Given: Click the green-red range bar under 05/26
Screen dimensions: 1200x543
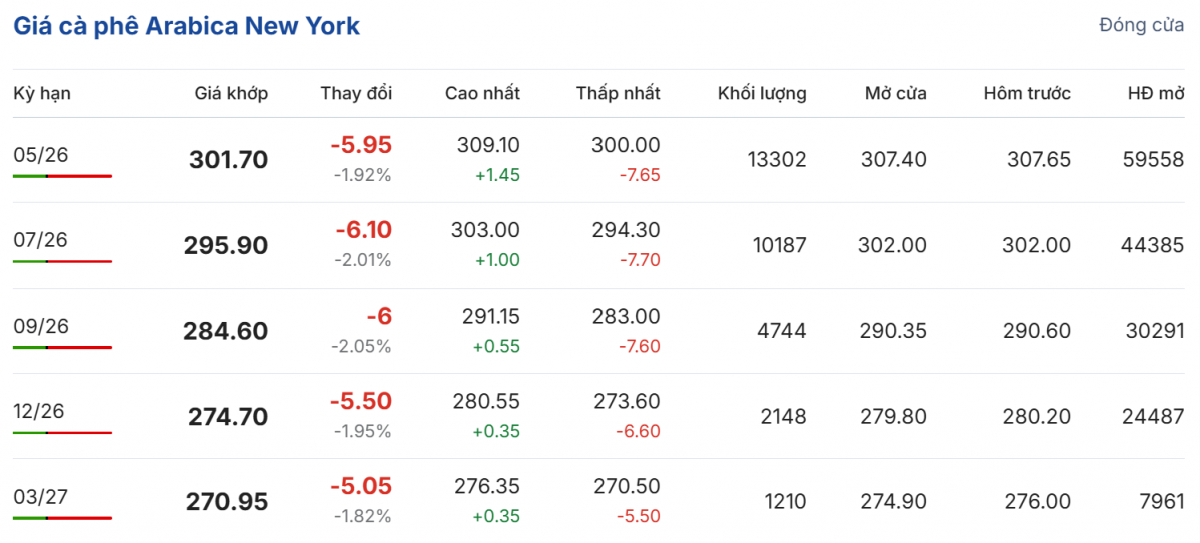Looking at the screenshot, I should (x=62, y=176).
